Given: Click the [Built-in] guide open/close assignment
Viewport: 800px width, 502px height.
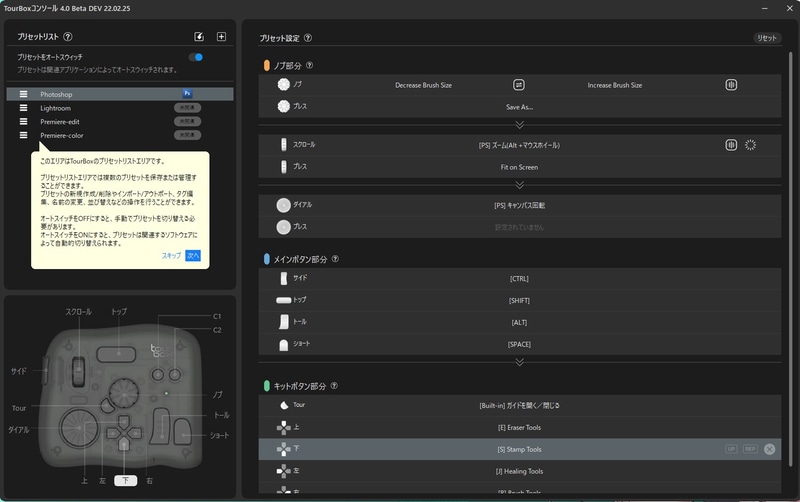Looking at the screenshot, I should pyautogui.click(x=519, y=406).
